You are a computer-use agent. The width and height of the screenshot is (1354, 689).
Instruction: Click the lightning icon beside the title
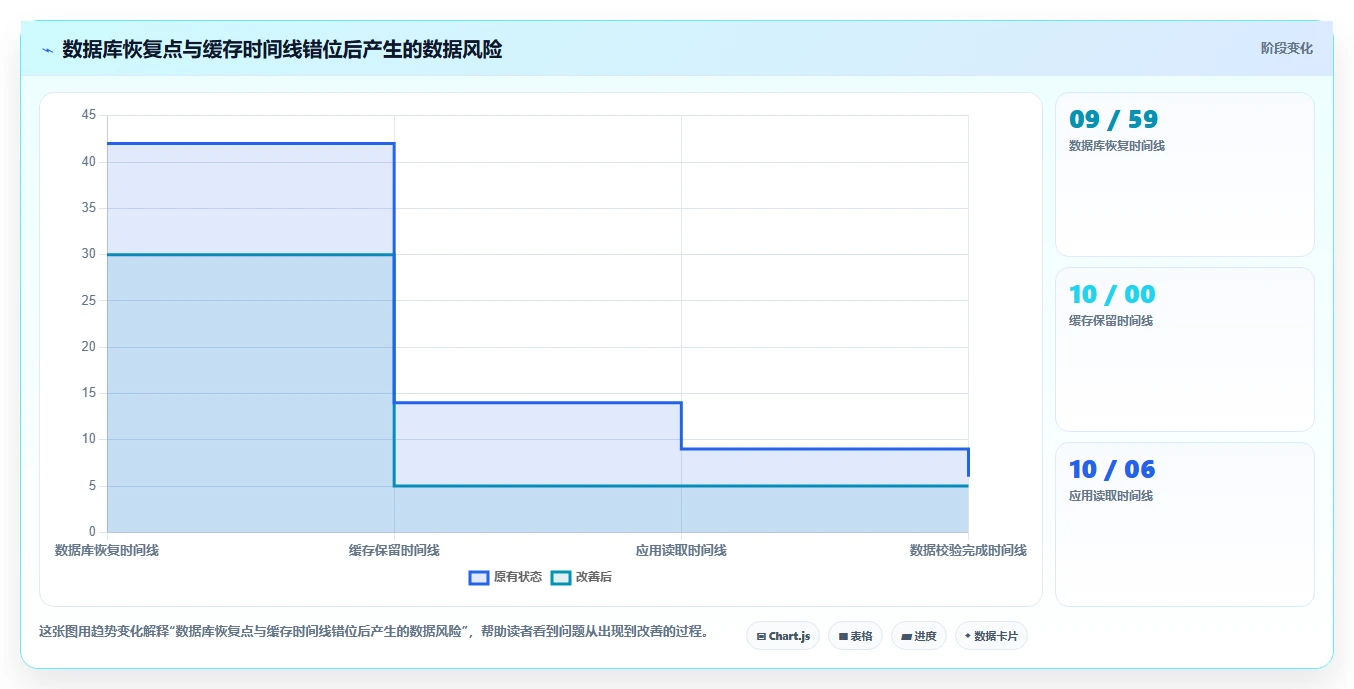tap(47, 50)
